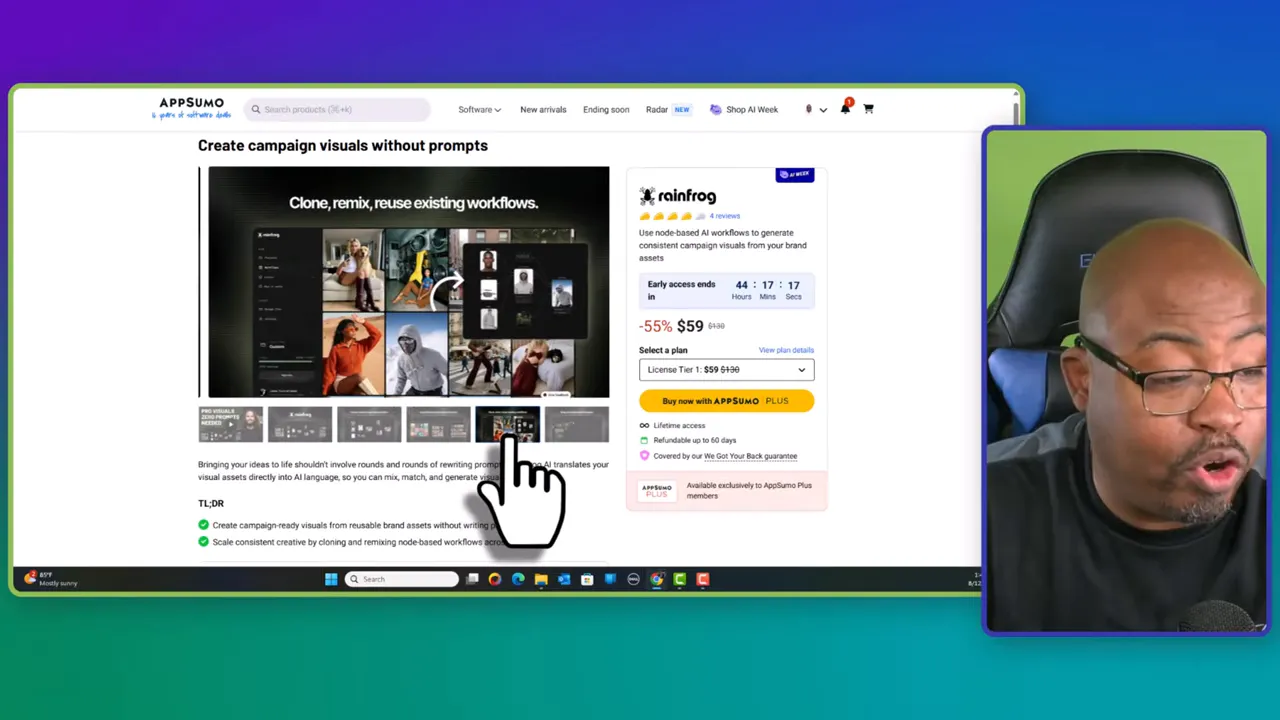
Task: Go to Ending soon deals
Action: [x=606, y=109]
